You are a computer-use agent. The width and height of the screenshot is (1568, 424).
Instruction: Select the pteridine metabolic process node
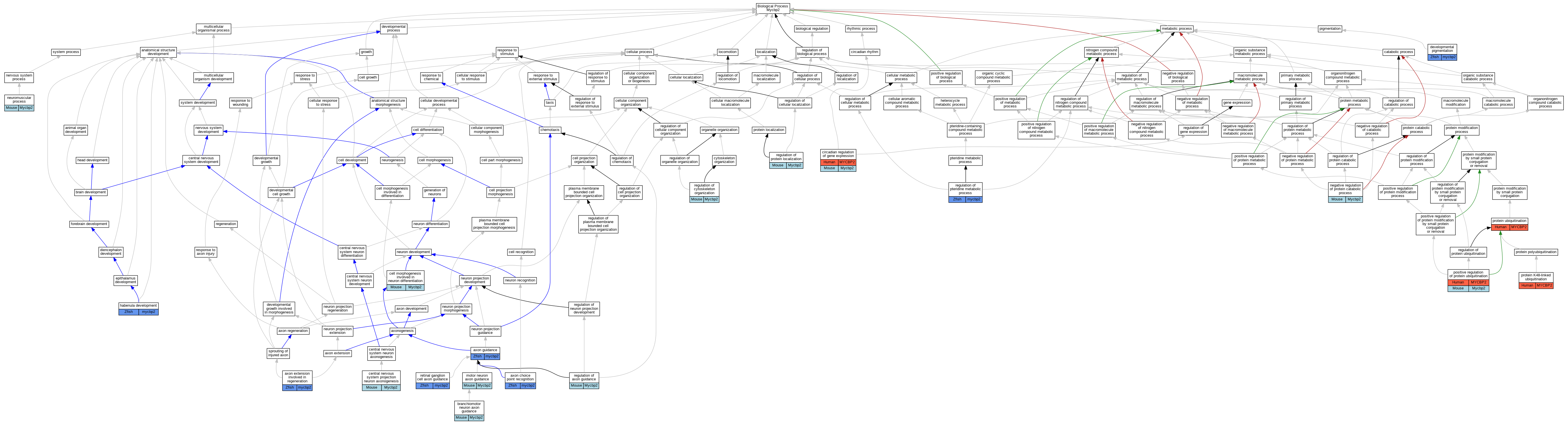coord(965,160)
